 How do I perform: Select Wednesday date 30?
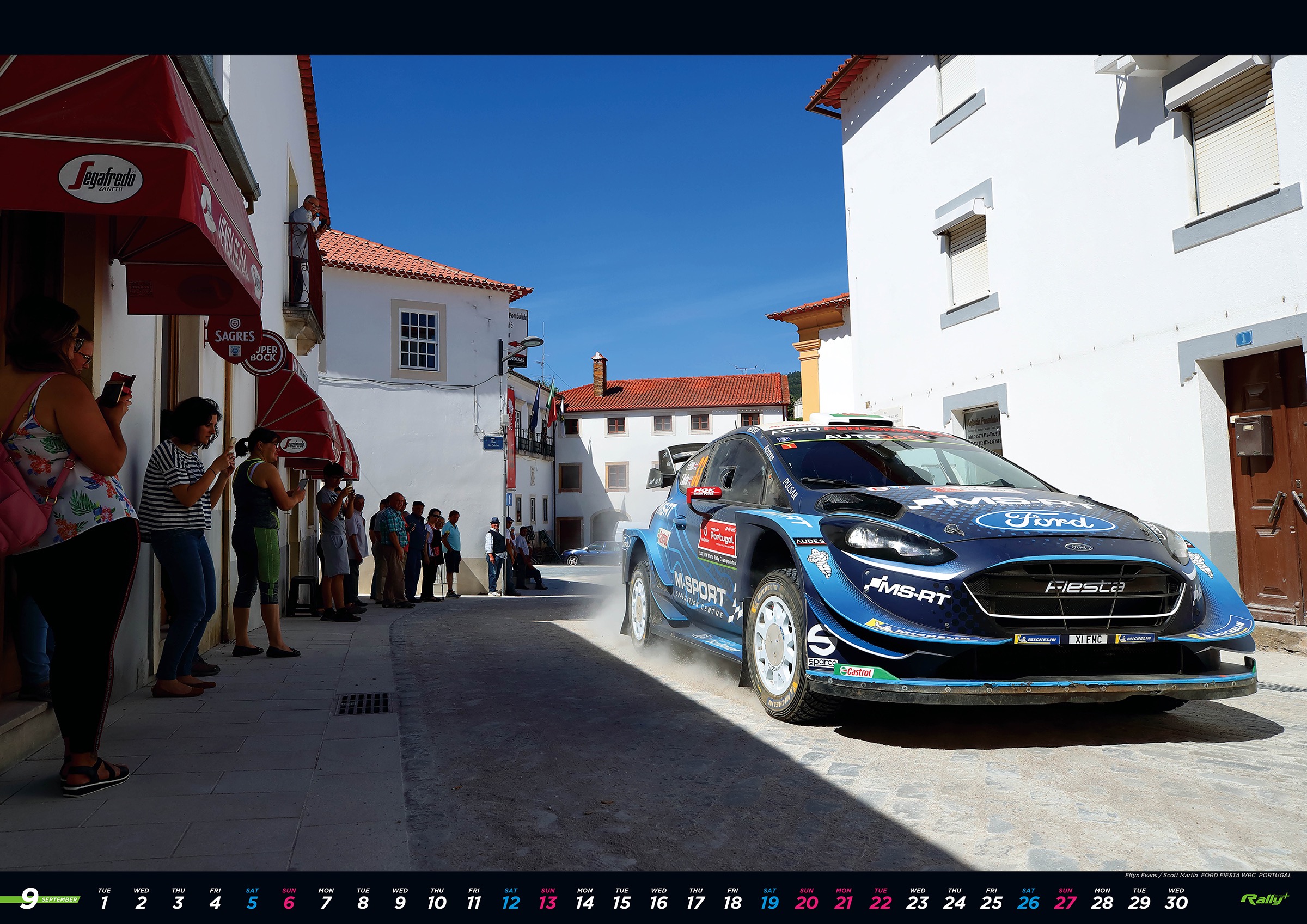1177,902
